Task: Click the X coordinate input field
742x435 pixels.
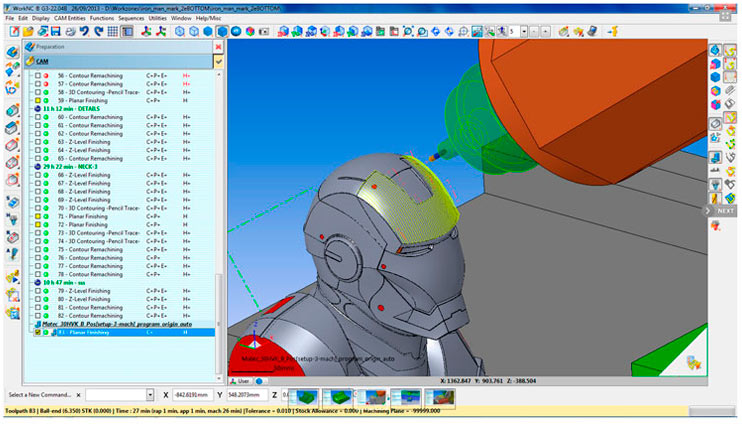Action: coord(191,394)
